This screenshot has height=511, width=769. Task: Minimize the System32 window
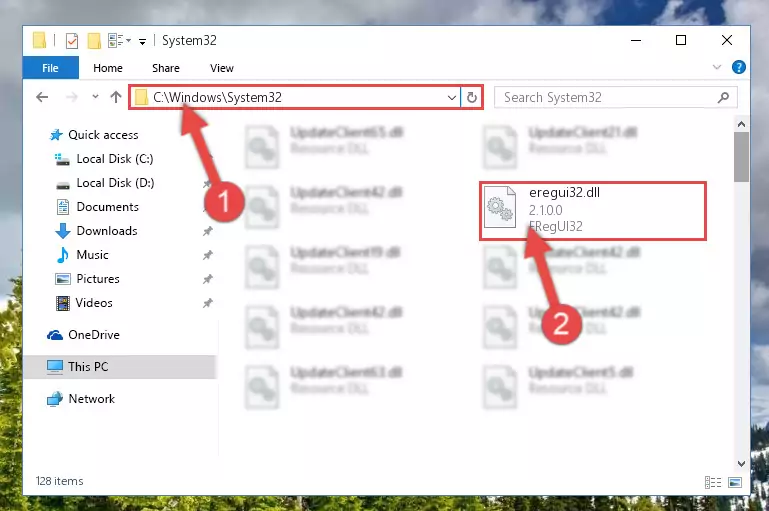(x=636, y=40)
